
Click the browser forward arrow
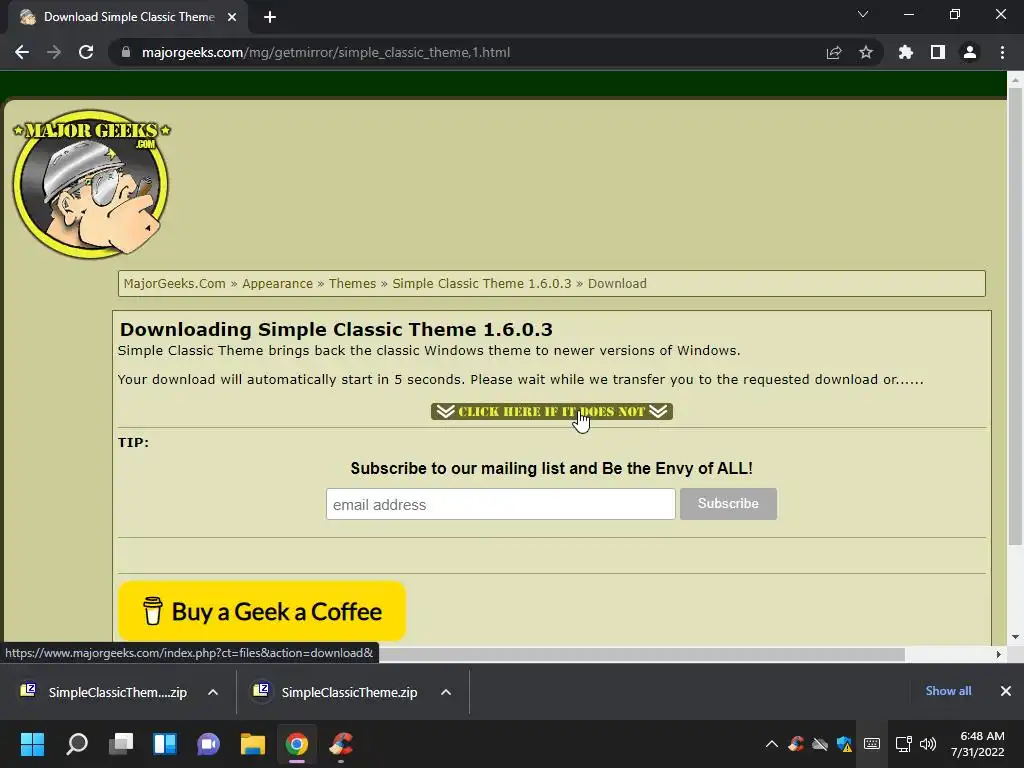[54, 52]
